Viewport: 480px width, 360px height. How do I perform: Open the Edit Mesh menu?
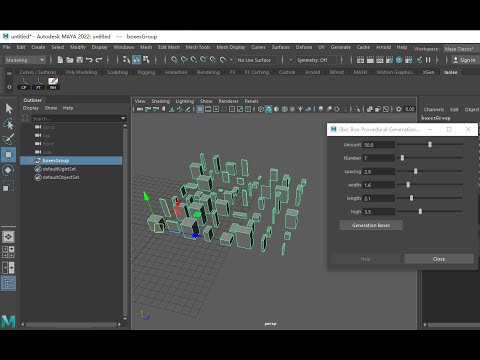tap(169, 47)
